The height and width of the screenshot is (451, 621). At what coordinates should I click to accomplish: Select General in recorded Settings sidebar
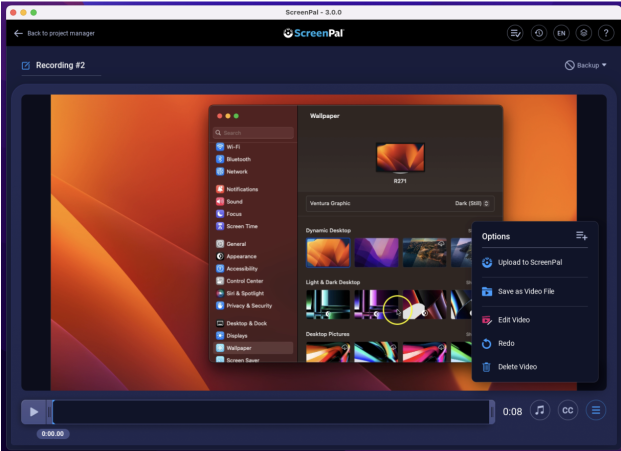(x=236, y=244)
